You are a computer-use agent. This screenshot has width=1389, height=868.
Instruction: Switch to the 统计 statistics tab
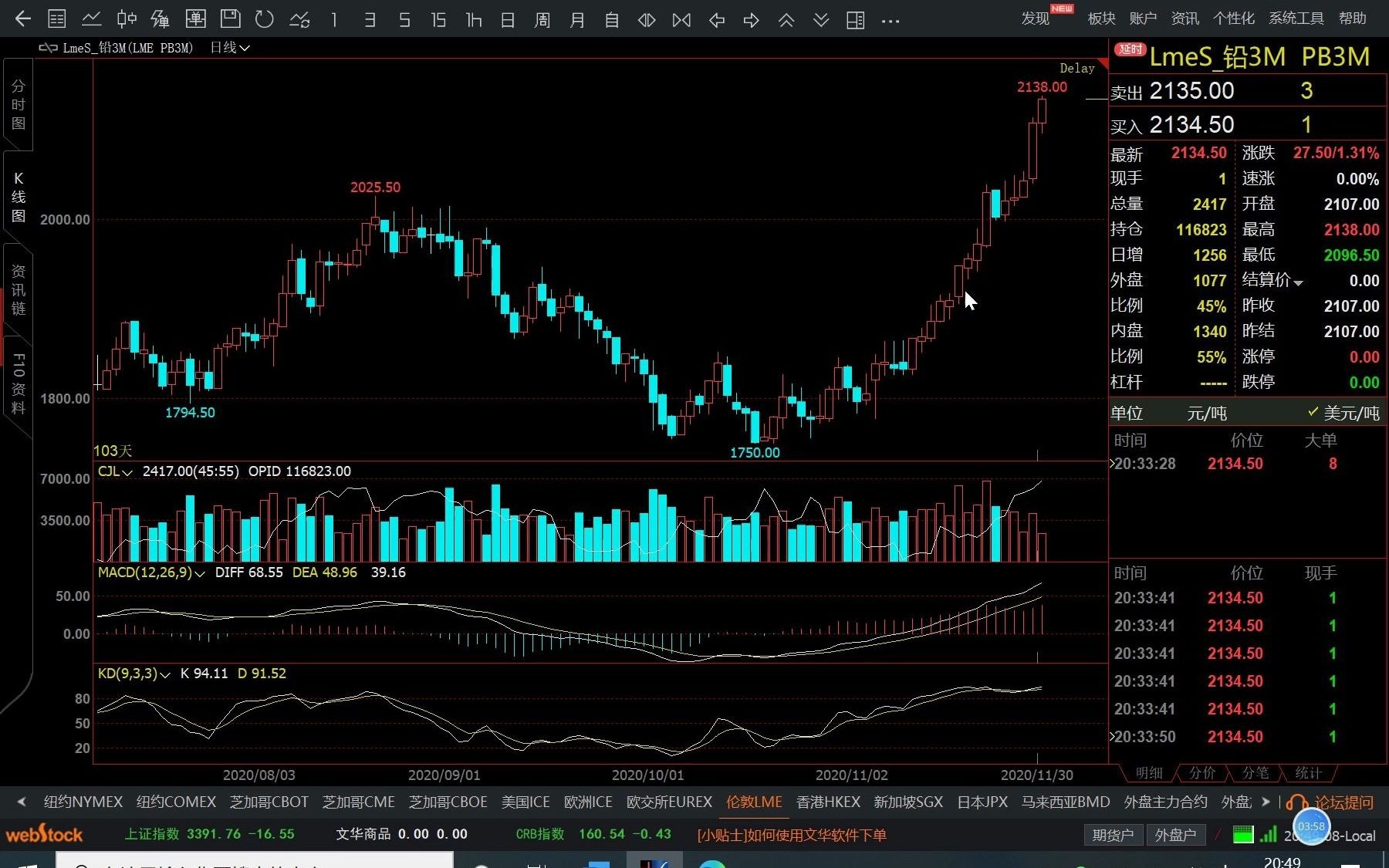pos(1308,773)
